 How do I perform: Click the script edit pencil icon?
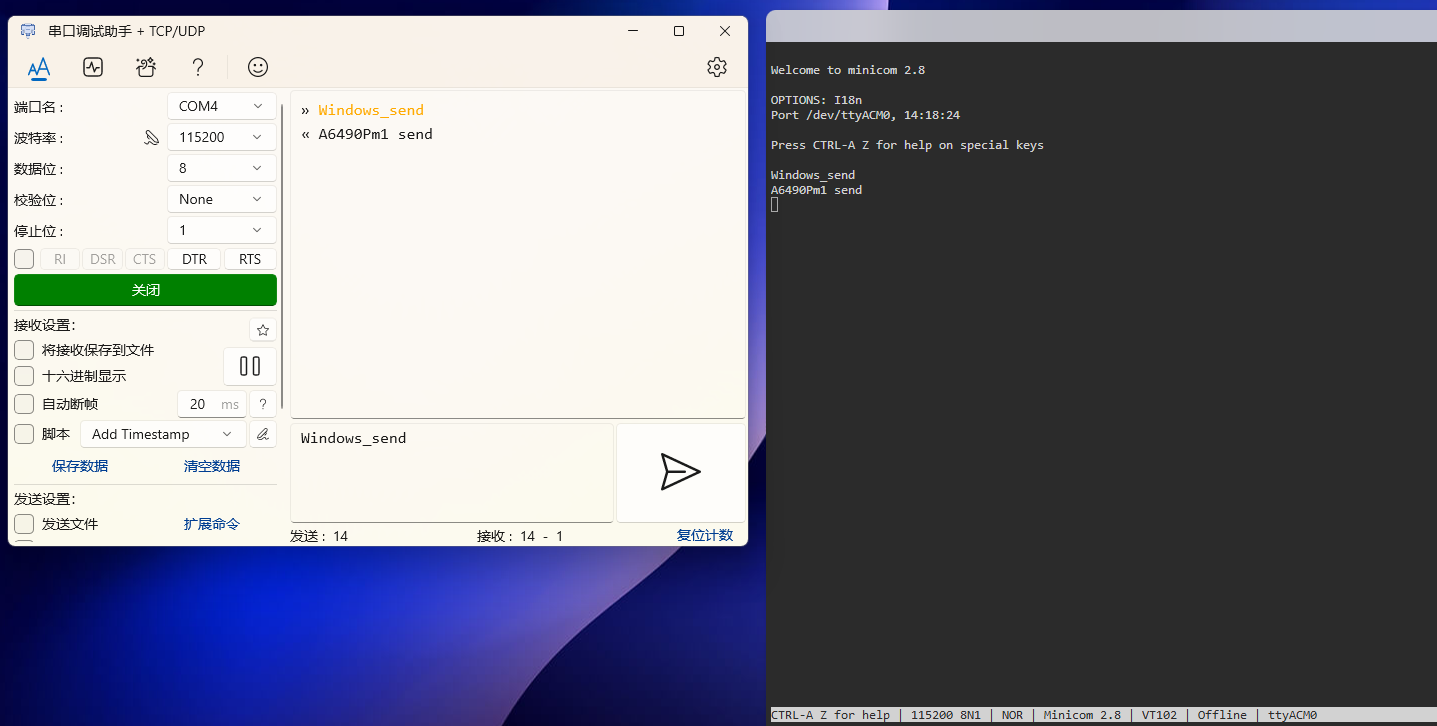tap(263, 434)
